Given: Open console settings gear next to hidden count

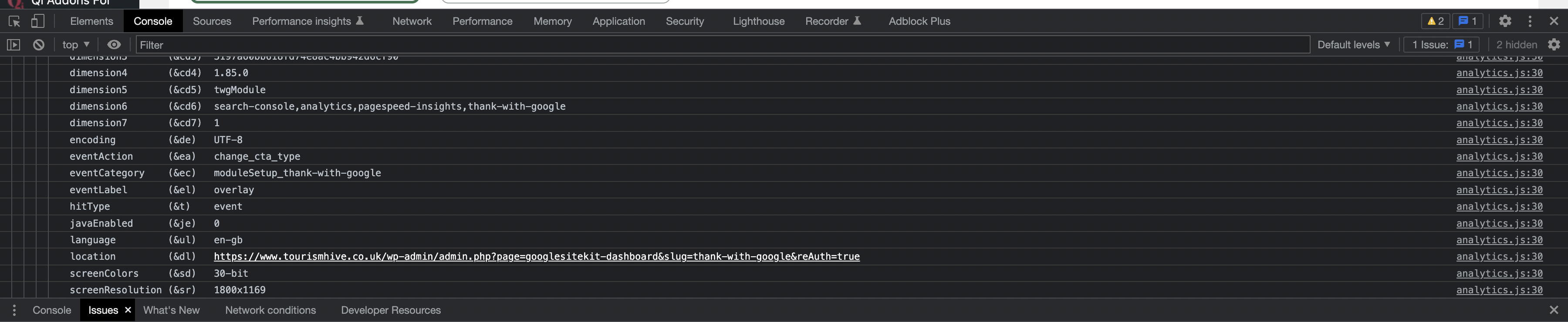Looking at the screenshot, I should (x=1553, y=45).
